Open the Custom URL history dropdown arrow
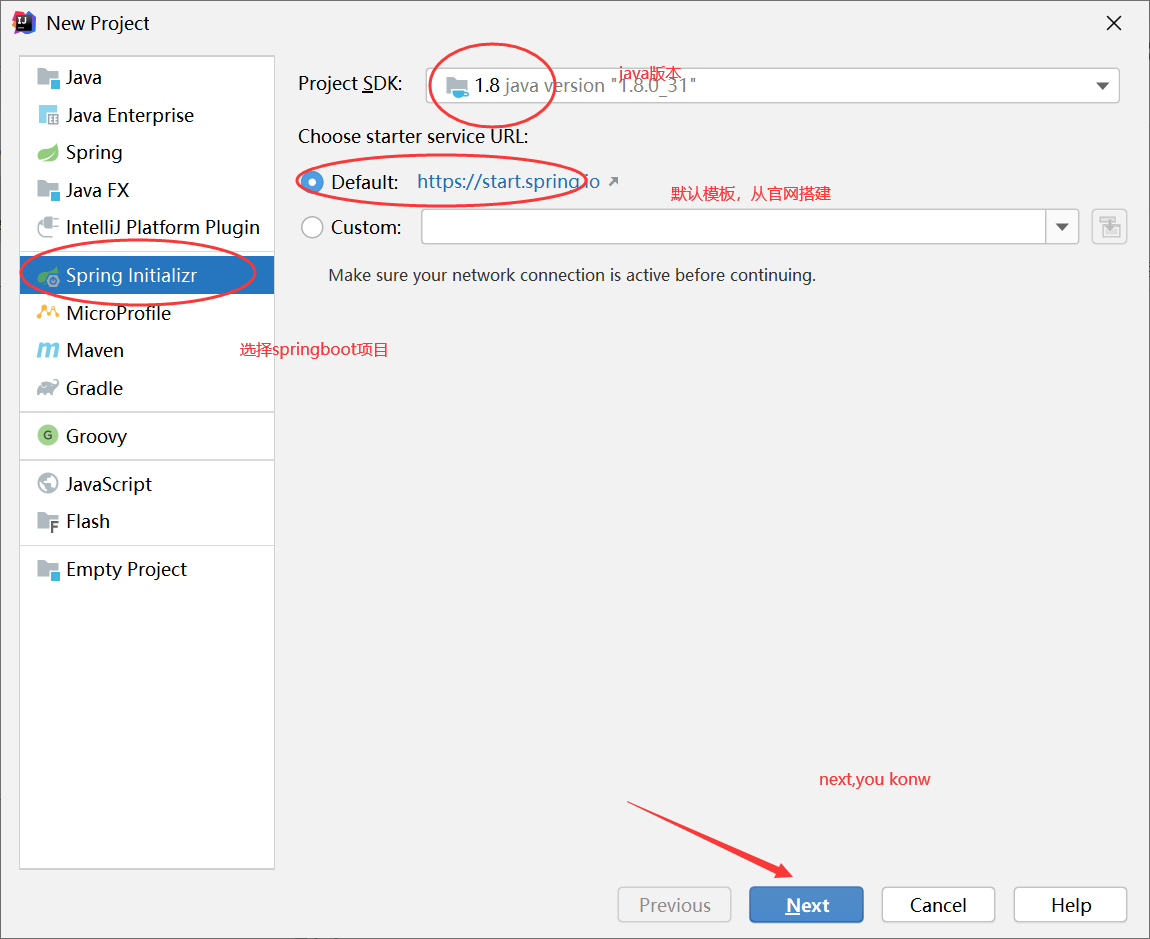The height and width of the screenshot is (939, 1150). click(1061, 227)
